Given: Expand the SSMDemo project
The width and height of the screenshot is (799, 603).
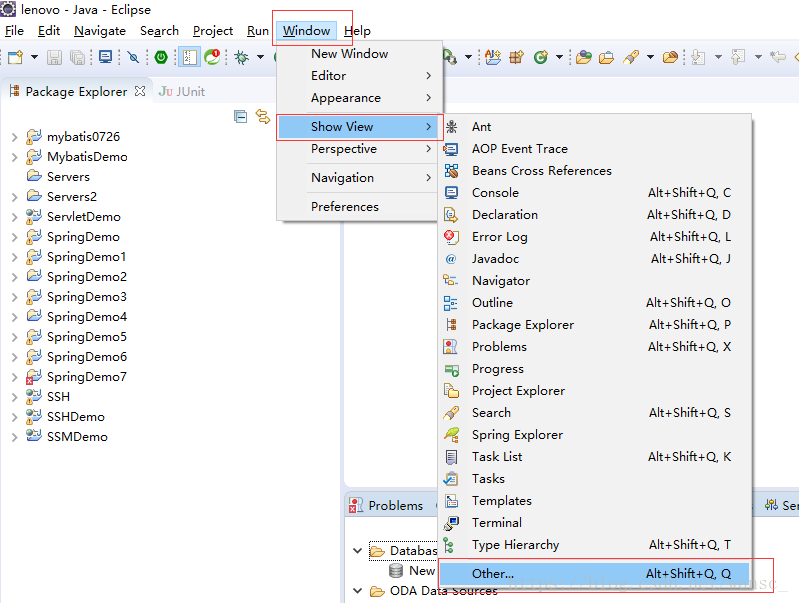Looking at the screenshot, I should [14, 437].
